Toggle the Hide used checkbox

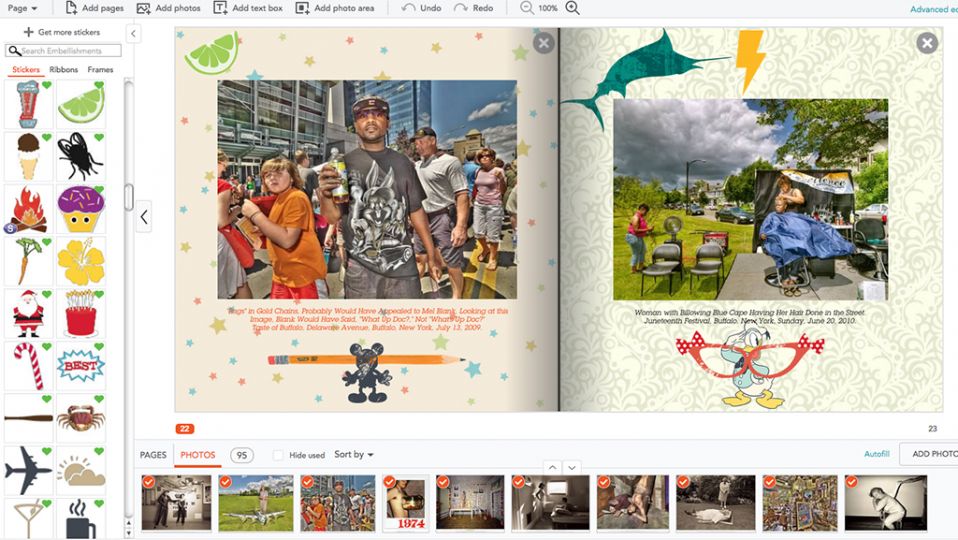click(278, 455)
